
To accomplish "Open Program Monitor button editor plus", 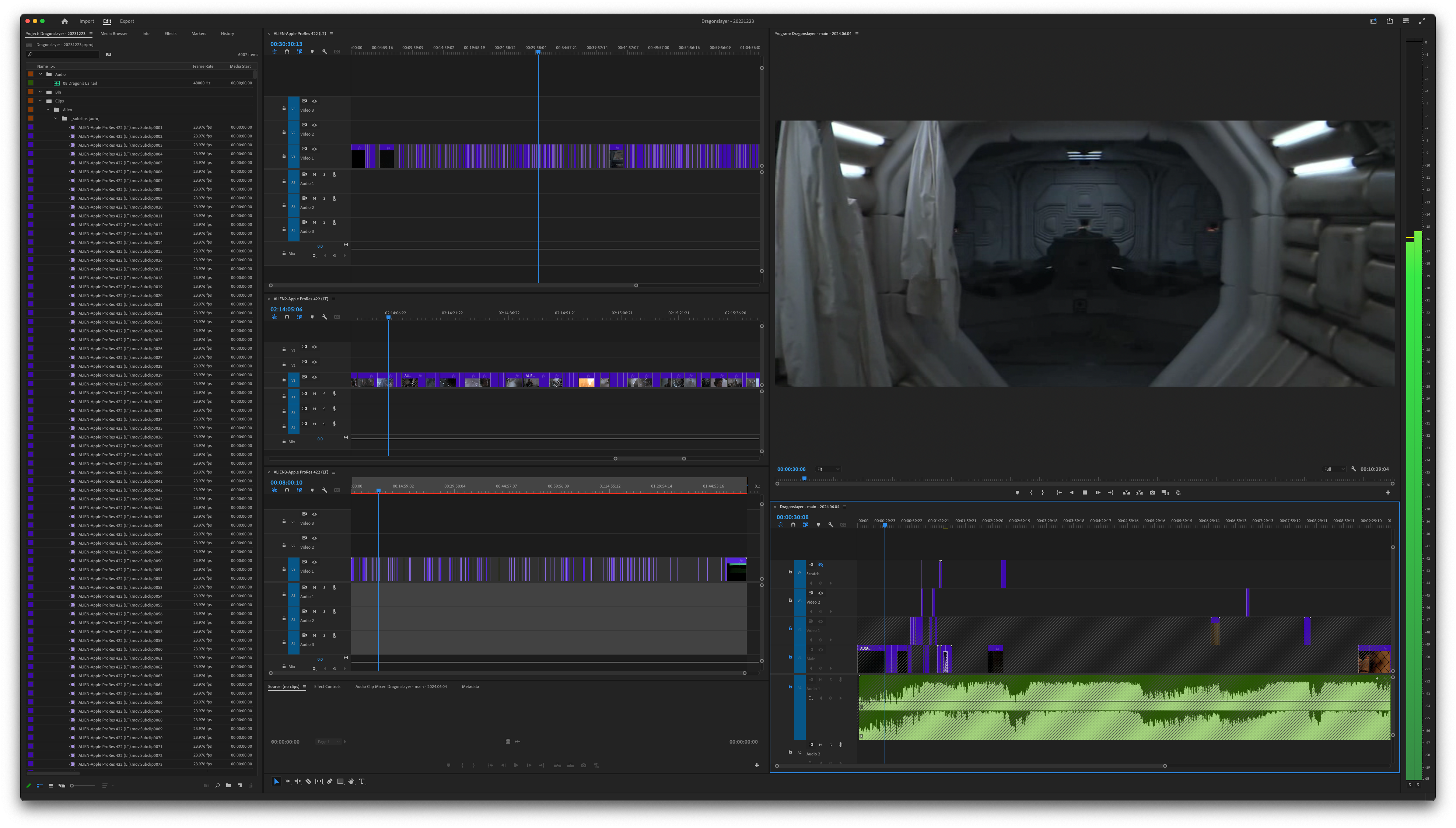I will click(1388, 492).
